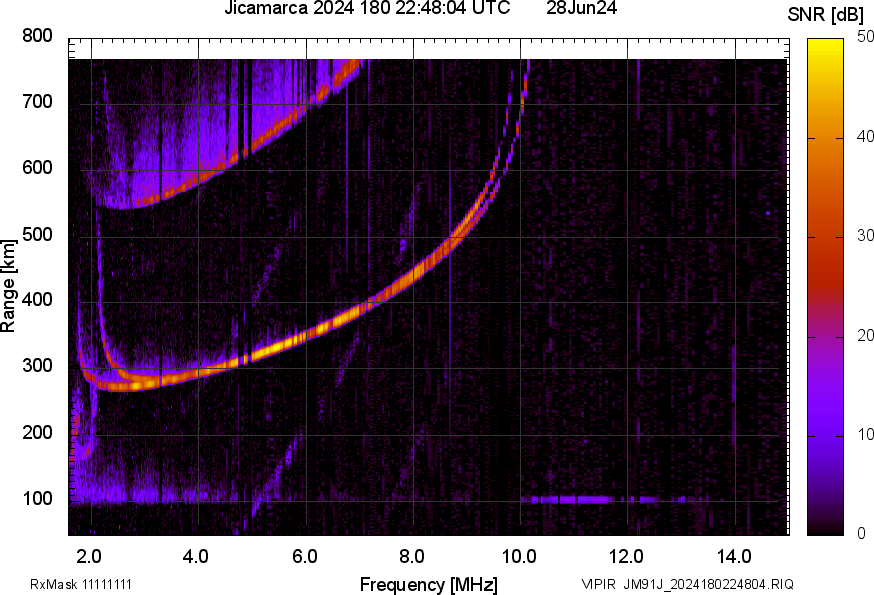Click the frequency tick label '6.0'
Viewport: 874px width, 595px height.
[305, 557]
